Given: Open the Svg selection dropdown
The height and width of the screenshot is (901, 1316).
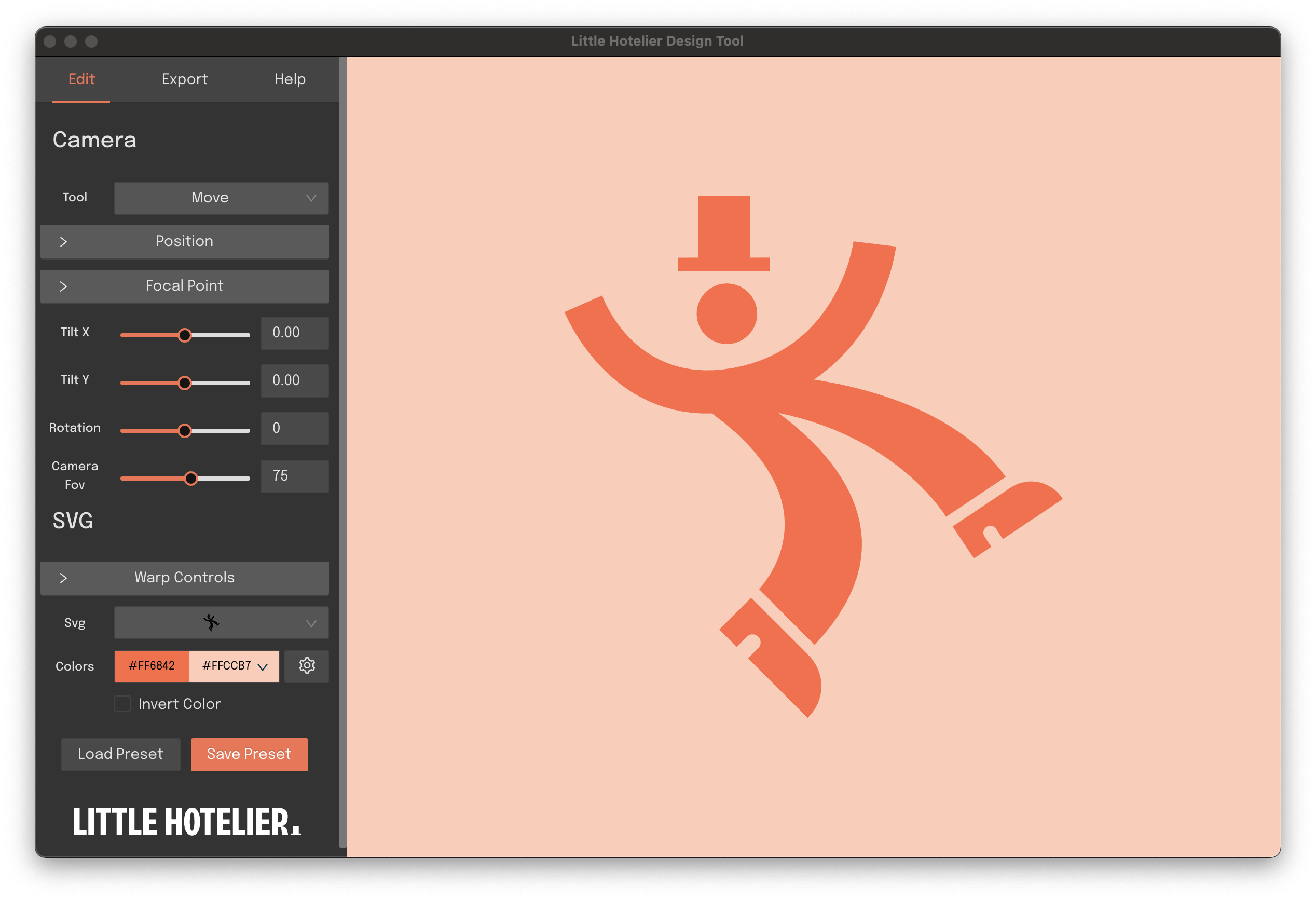Looking at the screenshot, I should pos(310,623).
